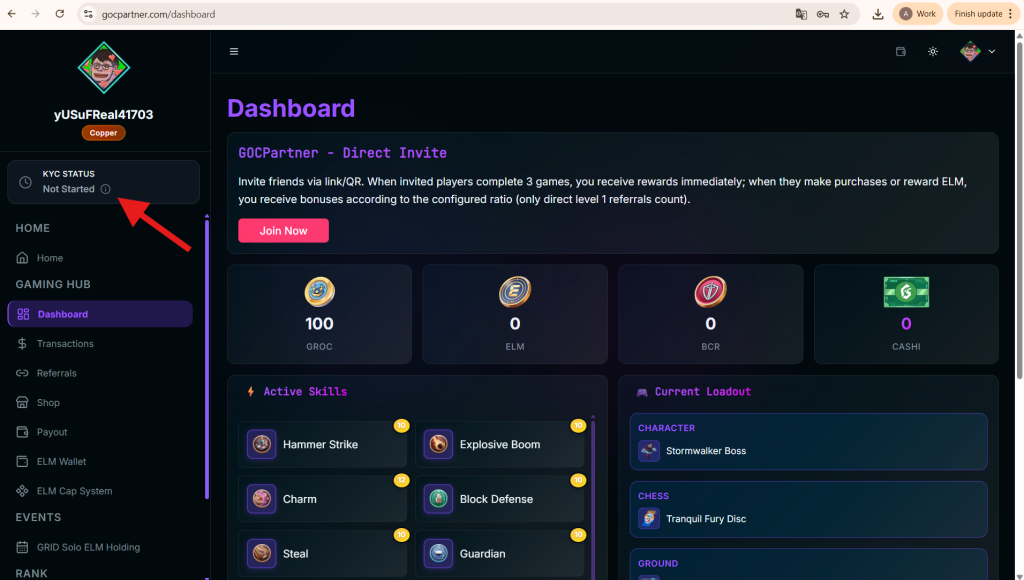The height and width of the screenshot is (580, 1024).
Task: Open the wallet icon in top header
Action: 900,52
